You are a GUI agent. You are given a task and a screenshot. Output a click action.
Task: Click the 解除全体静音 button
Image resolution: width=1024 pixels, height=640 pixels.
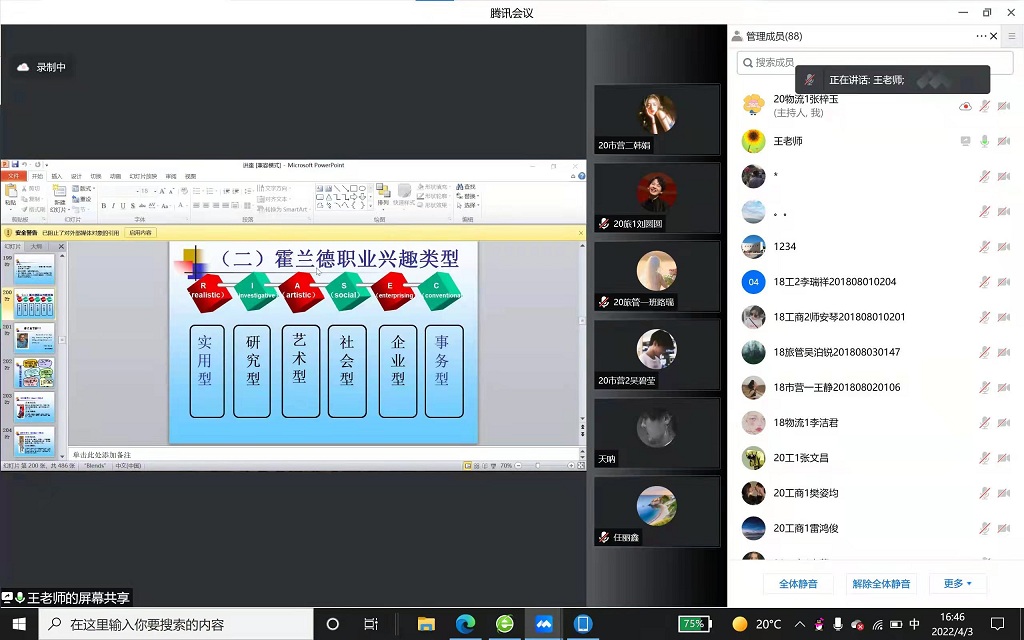pyautogui.click(x=881, y=583)
